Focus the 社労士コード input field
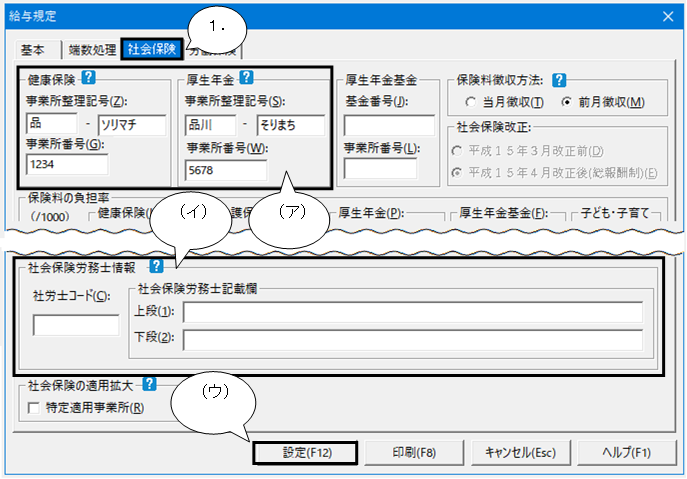 point(75,325)
